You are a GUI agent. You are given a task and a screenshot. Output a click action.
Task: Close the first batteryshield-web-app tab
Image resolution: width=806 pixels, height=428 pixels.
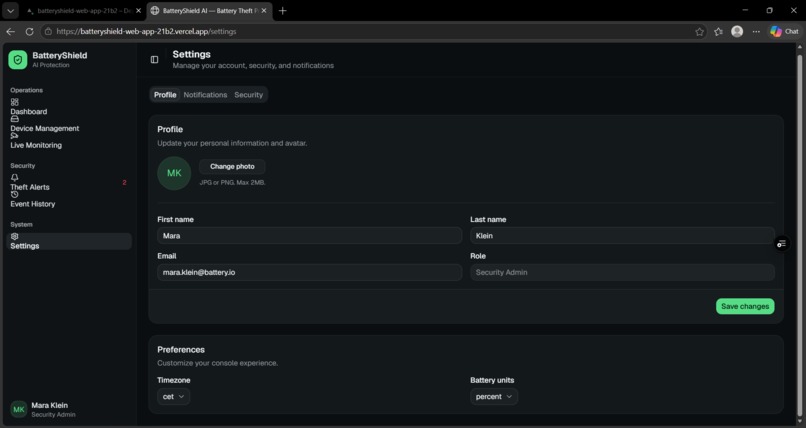pyautogui.click(x=138, y=11)
